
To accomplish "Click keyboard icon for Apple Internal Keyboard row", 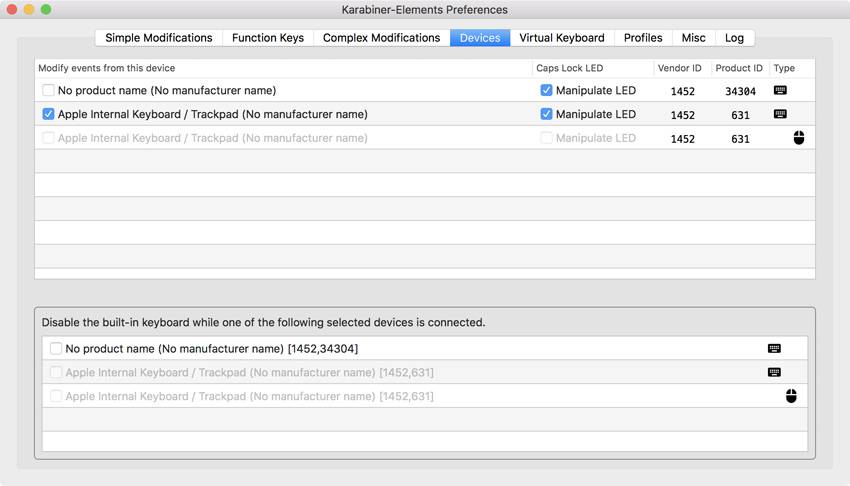I will coord(780,114).
